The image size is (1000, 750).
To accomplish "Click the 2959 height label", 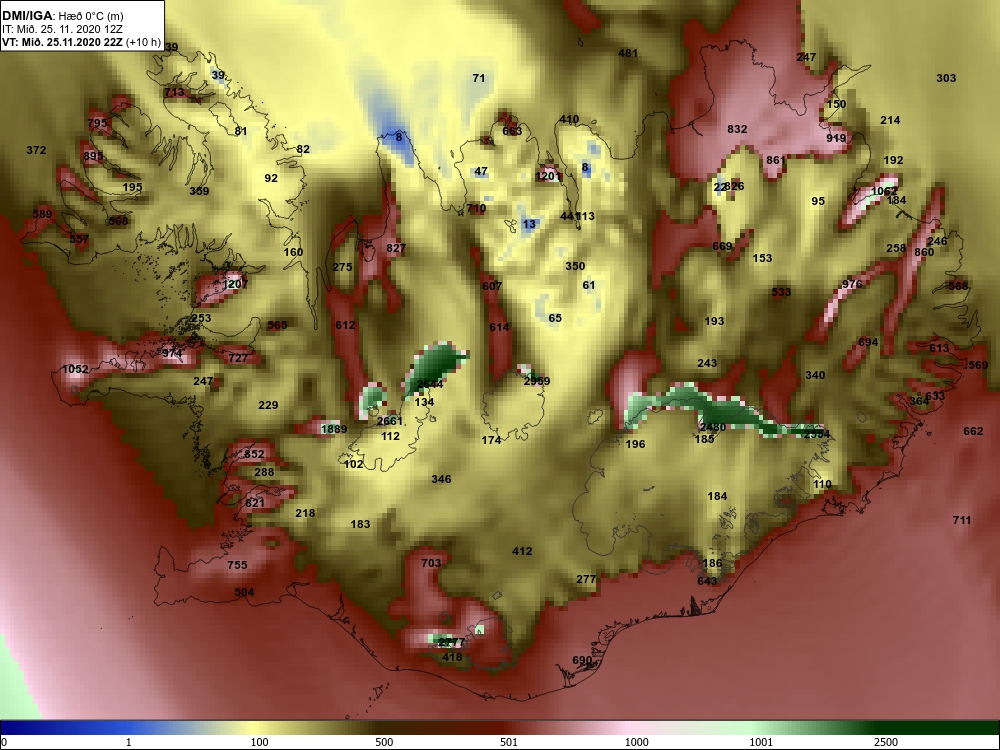I will click(x=536, y=381).
